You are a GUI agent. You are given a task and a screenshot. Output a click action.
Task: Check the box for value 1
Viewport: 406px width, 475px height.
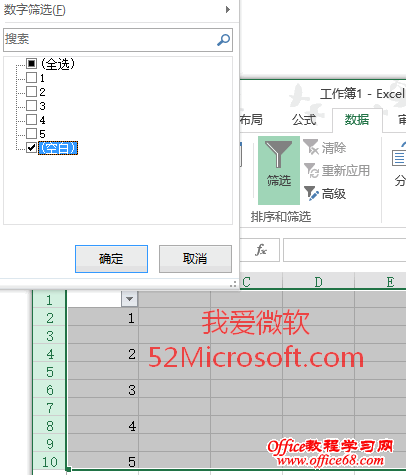(x=31, y=78)
